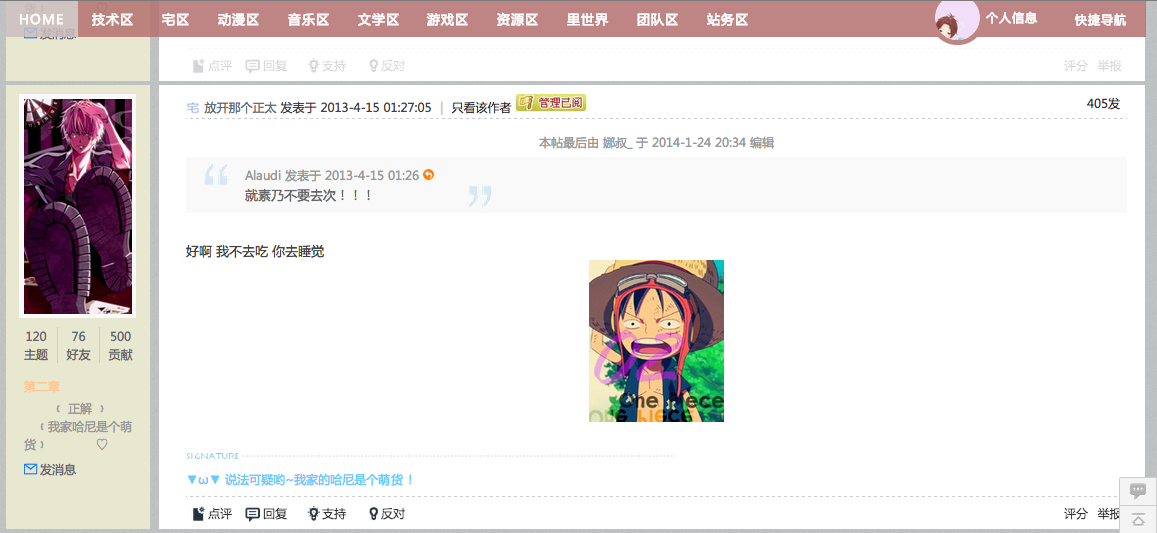Viewport: 1157px width, 533px height.
Task: Click the 支持 support lightbulb icon at bottom
Action: pyautogui.click(x=314, y=514)
